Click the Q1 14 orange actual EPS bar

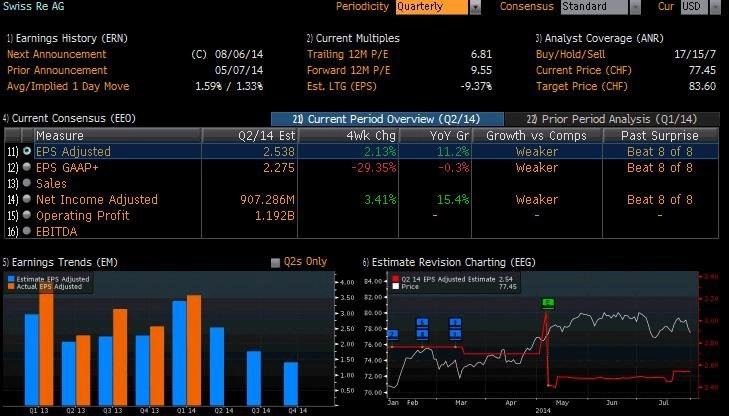pyautogui.click(x=194, y=350)
